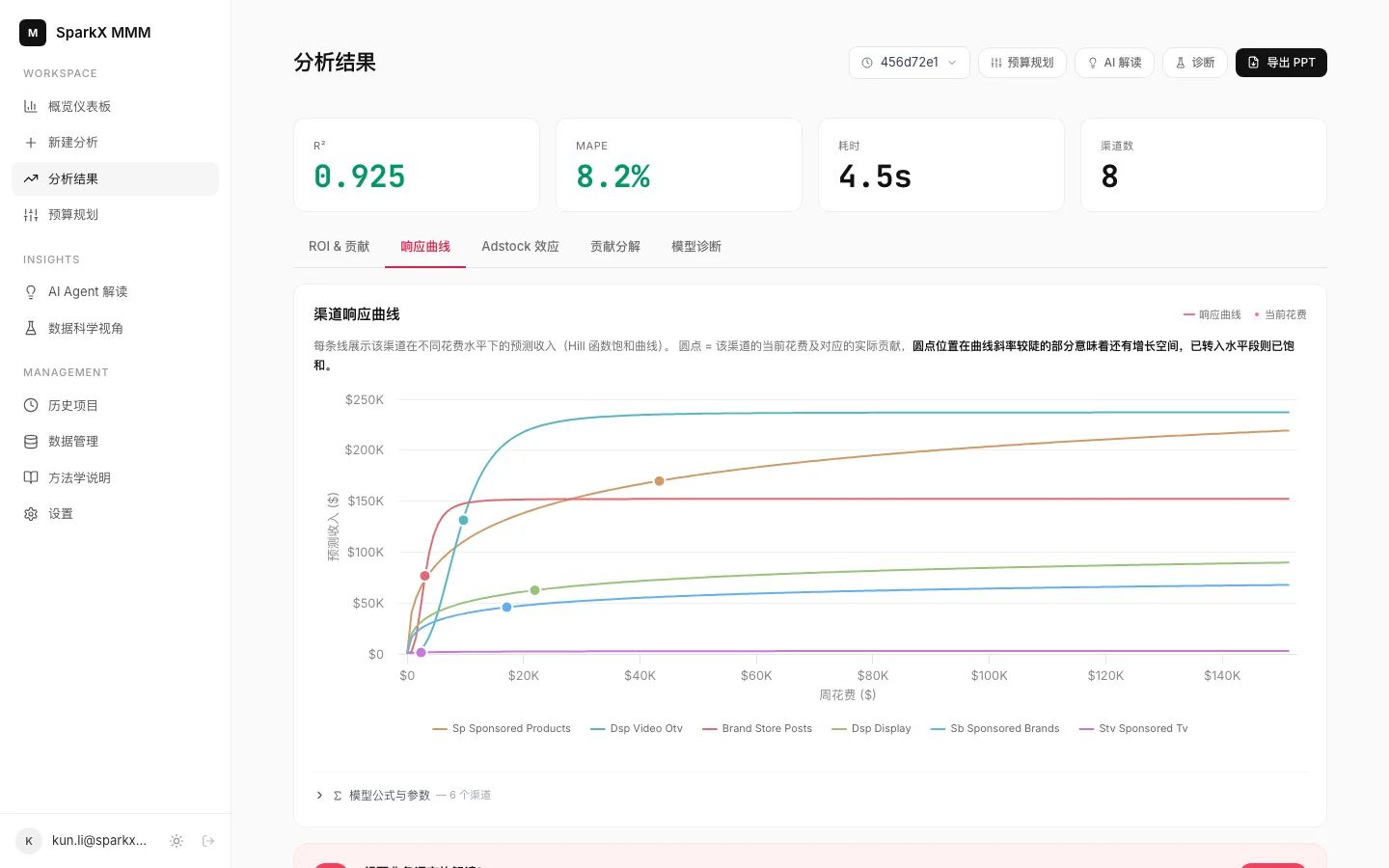Expand the 模型公式与参数 section chevron

click(x=319, y=796)
